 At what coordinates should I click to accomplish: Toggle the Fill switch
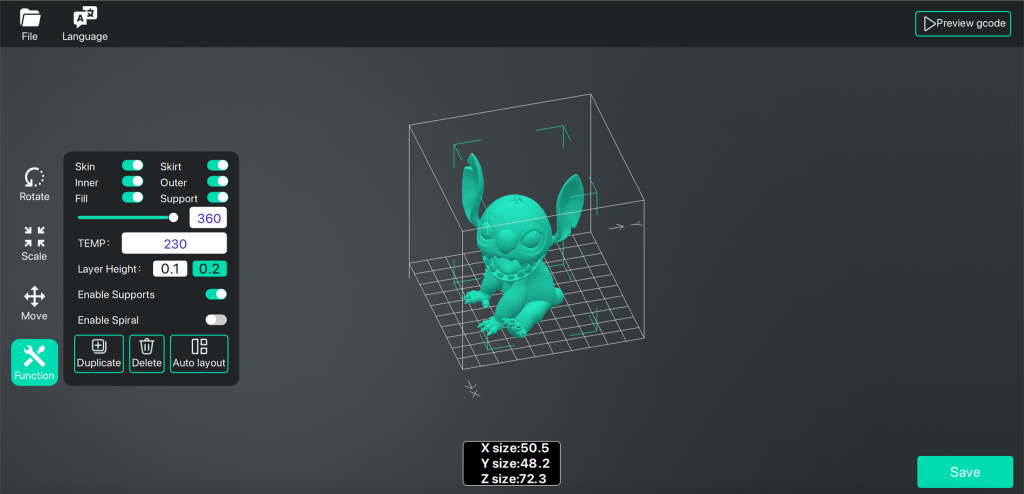(132, 198)
